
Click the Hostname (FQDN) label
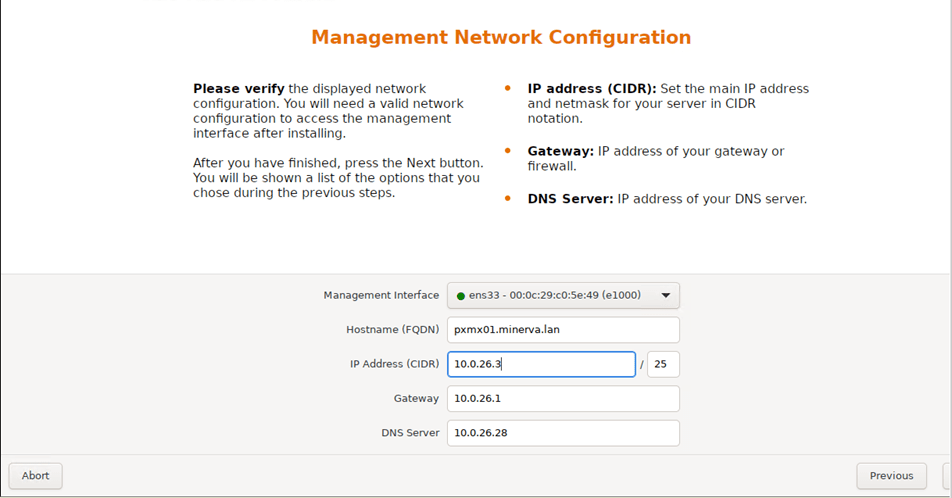(x=392, y=330)
